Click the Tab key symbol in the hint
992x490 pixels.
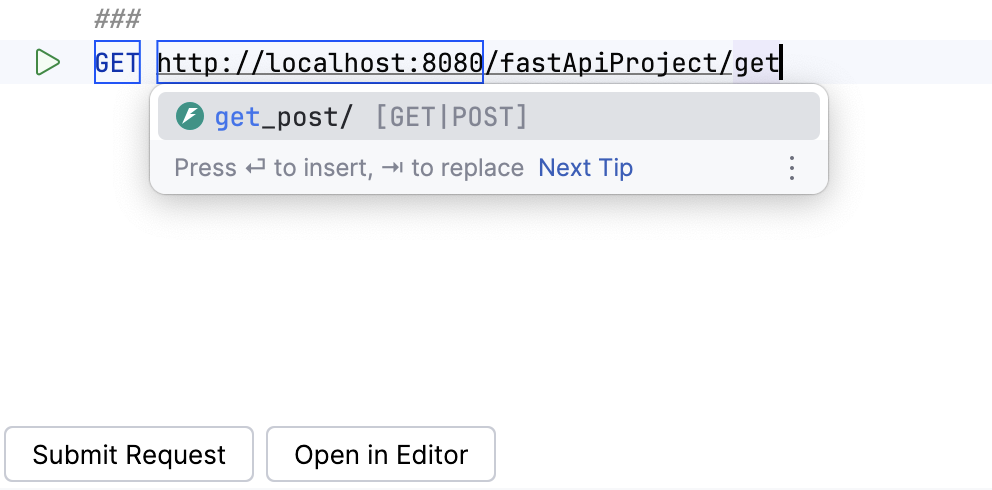click(x=393, y=168)
